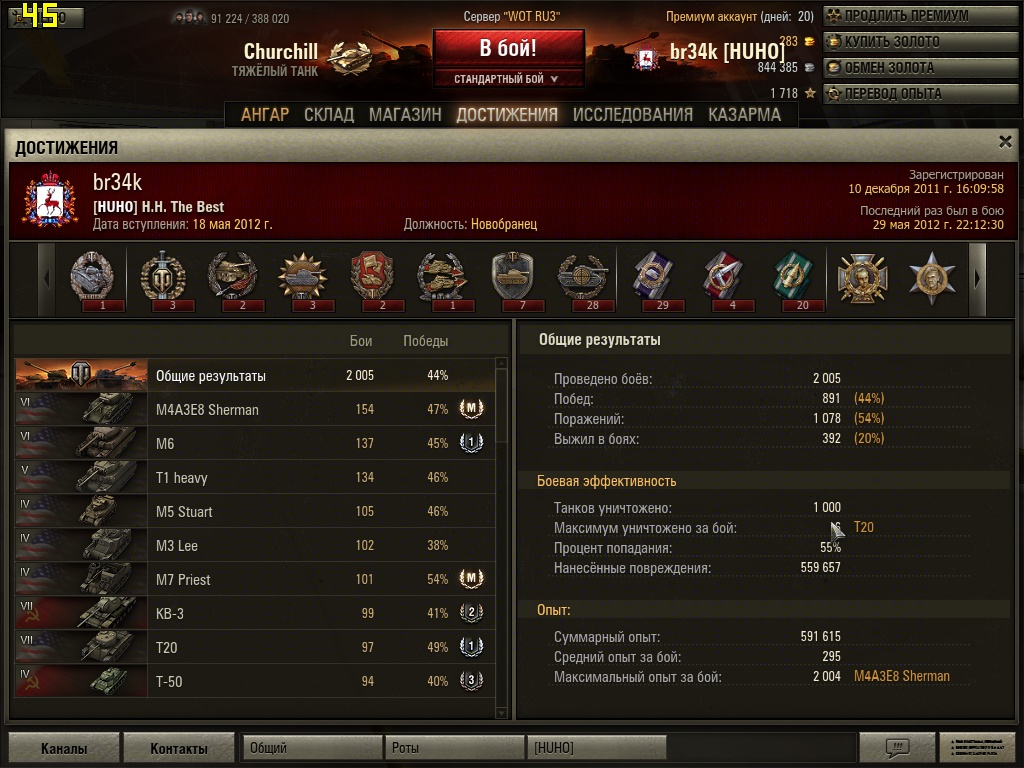Viewport: 1024px width, 768px height.
Task: Select the cross-shaped hero medal icon
Action: coord(862,279)
